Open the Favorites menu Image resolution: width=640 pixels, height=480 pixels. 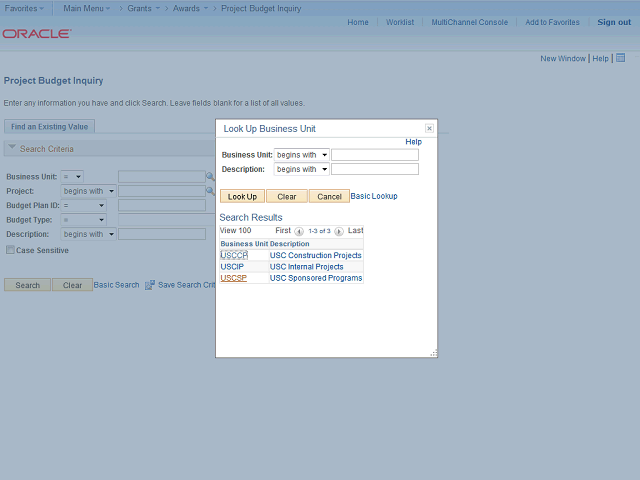pyautogui.click(x=24, y=8)
